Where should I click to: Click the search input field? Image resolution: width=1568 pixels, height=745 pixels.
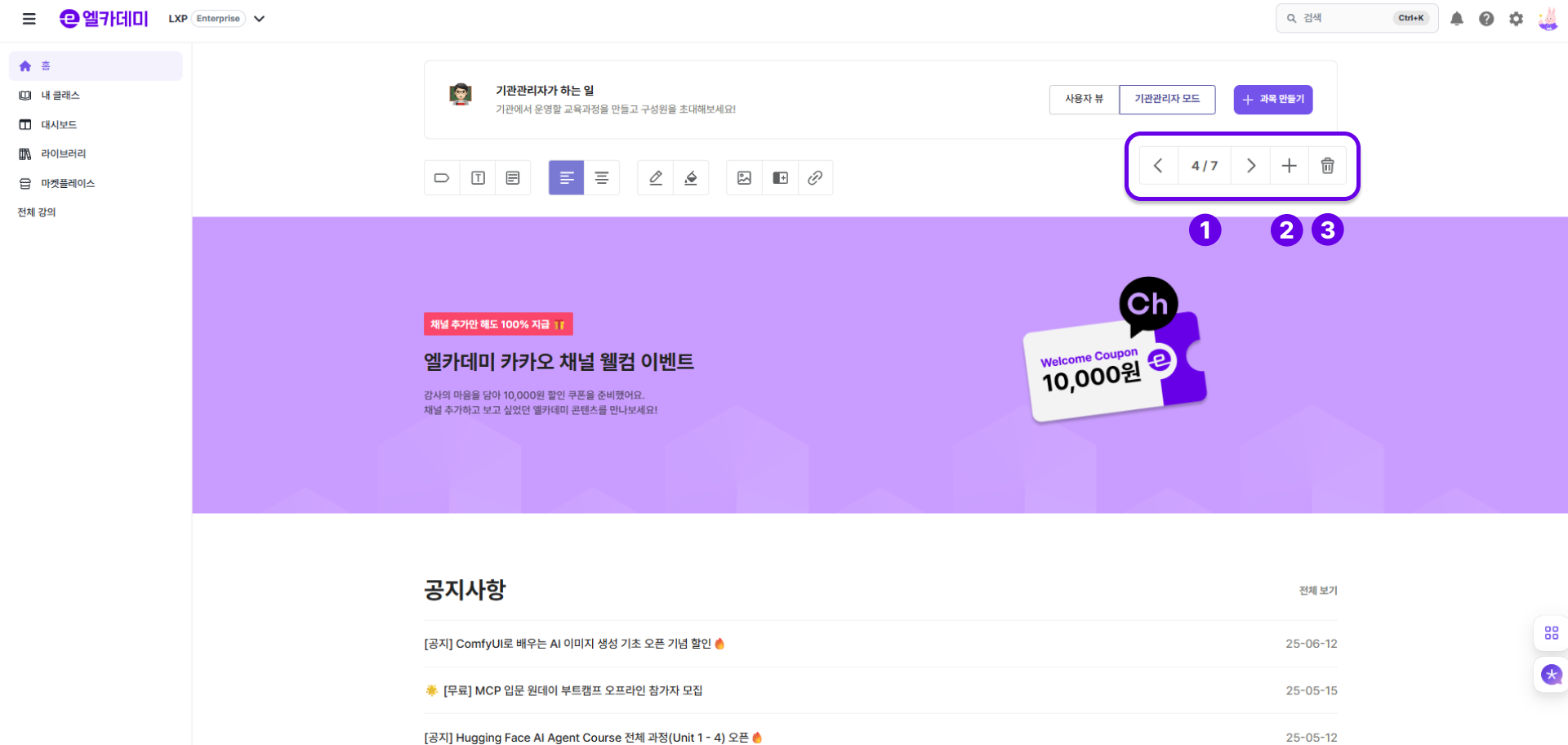point(1357,18)
